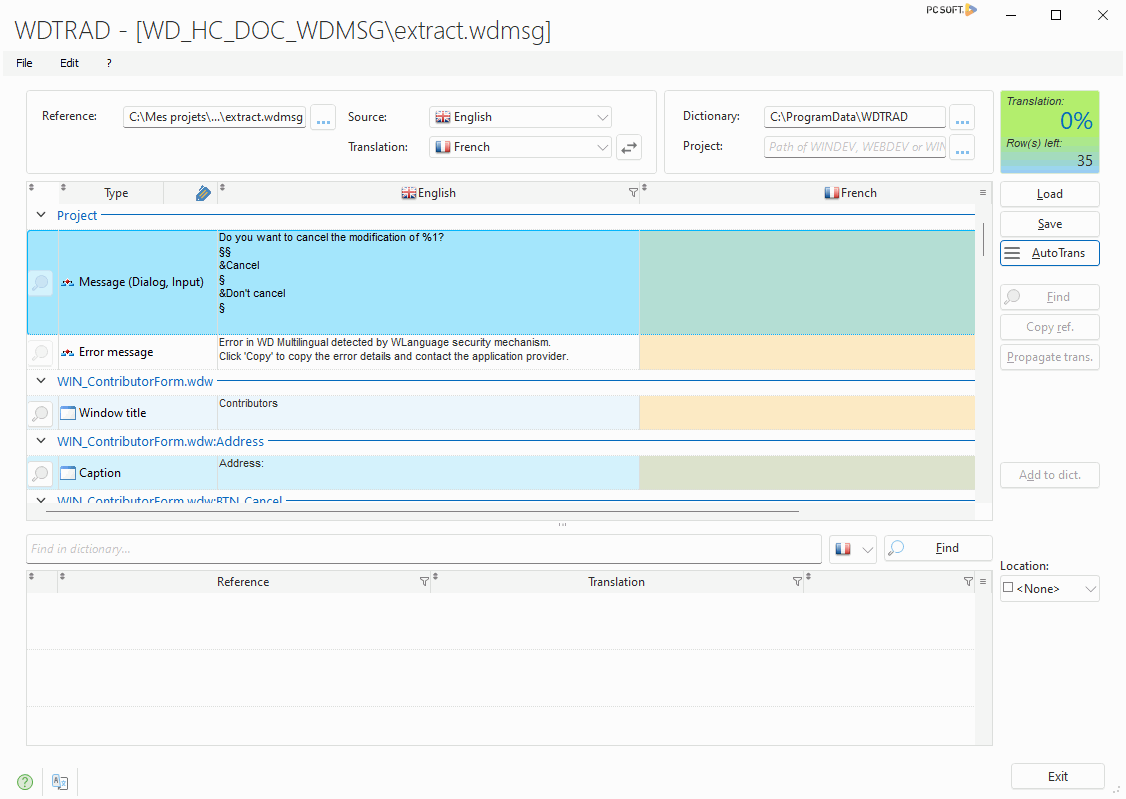1126x799 pixels.
Task: Click the Reference column header in dictionary table
Action: (x=243, y=582)
